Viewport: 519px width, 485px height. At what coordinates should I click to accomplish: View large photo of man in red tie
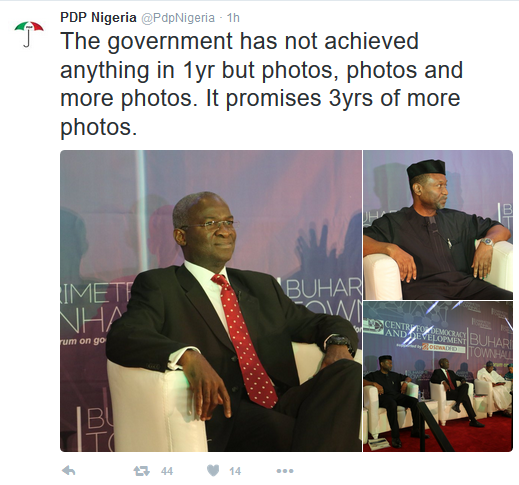[211, 301]
